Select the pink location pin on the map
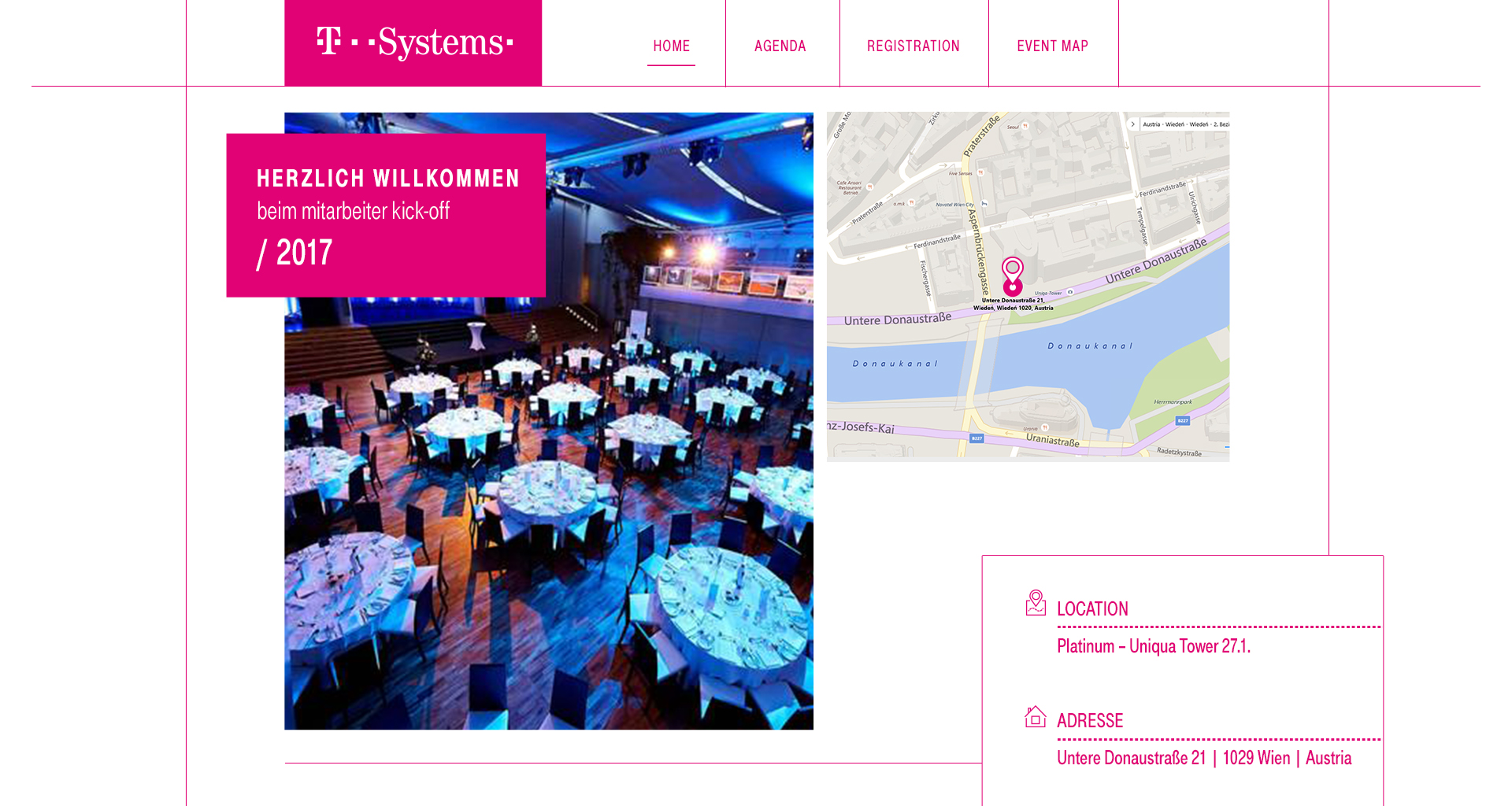The image size is (1512, 806). [1013, 276]
